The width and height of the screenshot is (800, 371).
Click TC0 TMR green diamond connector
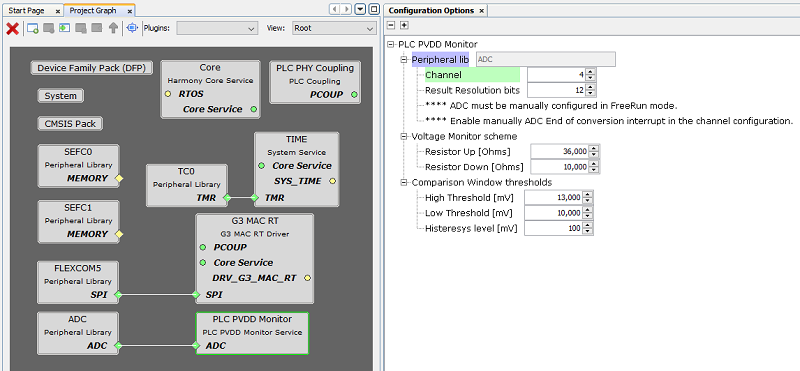(227, 197)
